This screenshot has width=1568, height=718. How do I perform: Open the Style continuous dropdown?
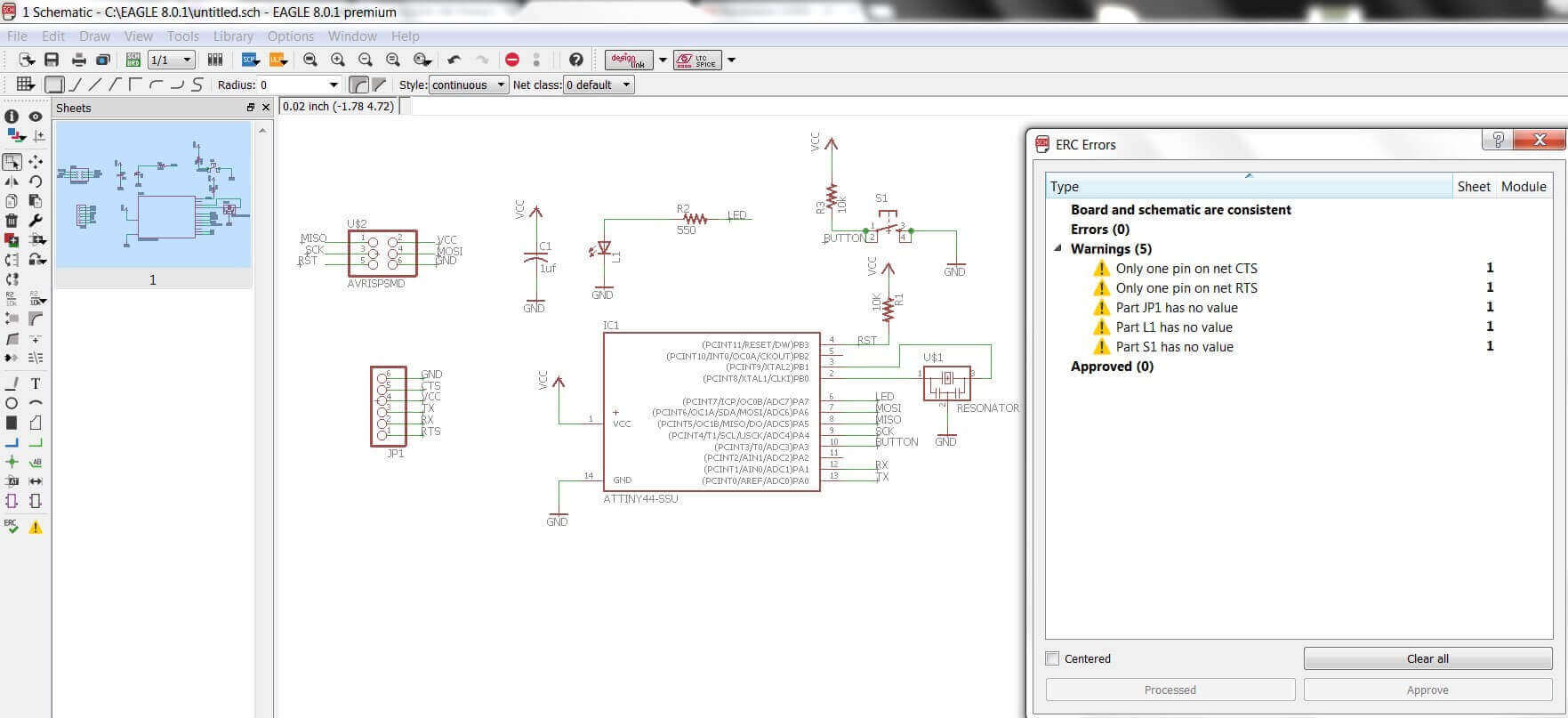(468, 85)
